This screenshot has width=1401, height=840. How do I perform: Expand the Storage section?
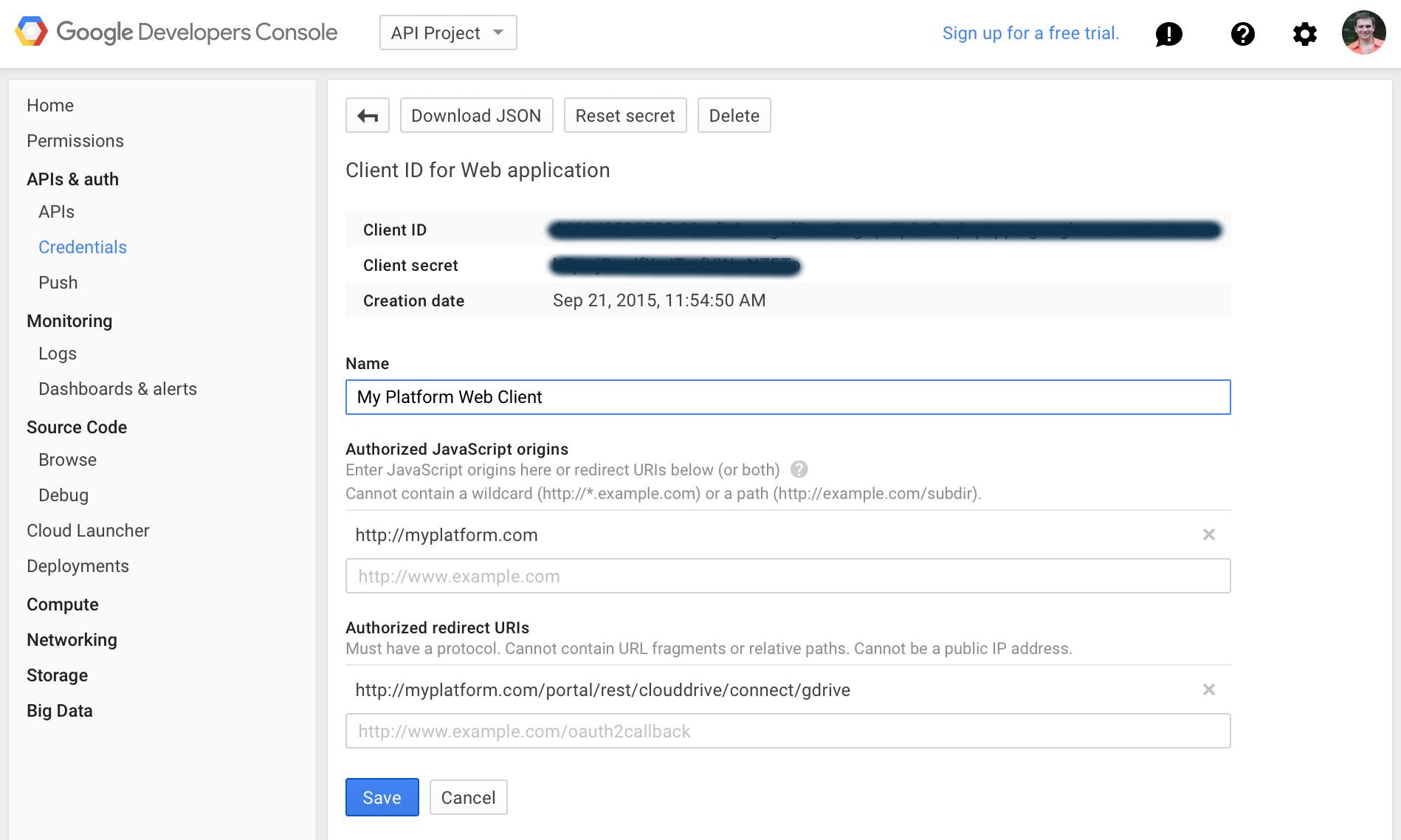pyautogui.click(x=57, y=675)
